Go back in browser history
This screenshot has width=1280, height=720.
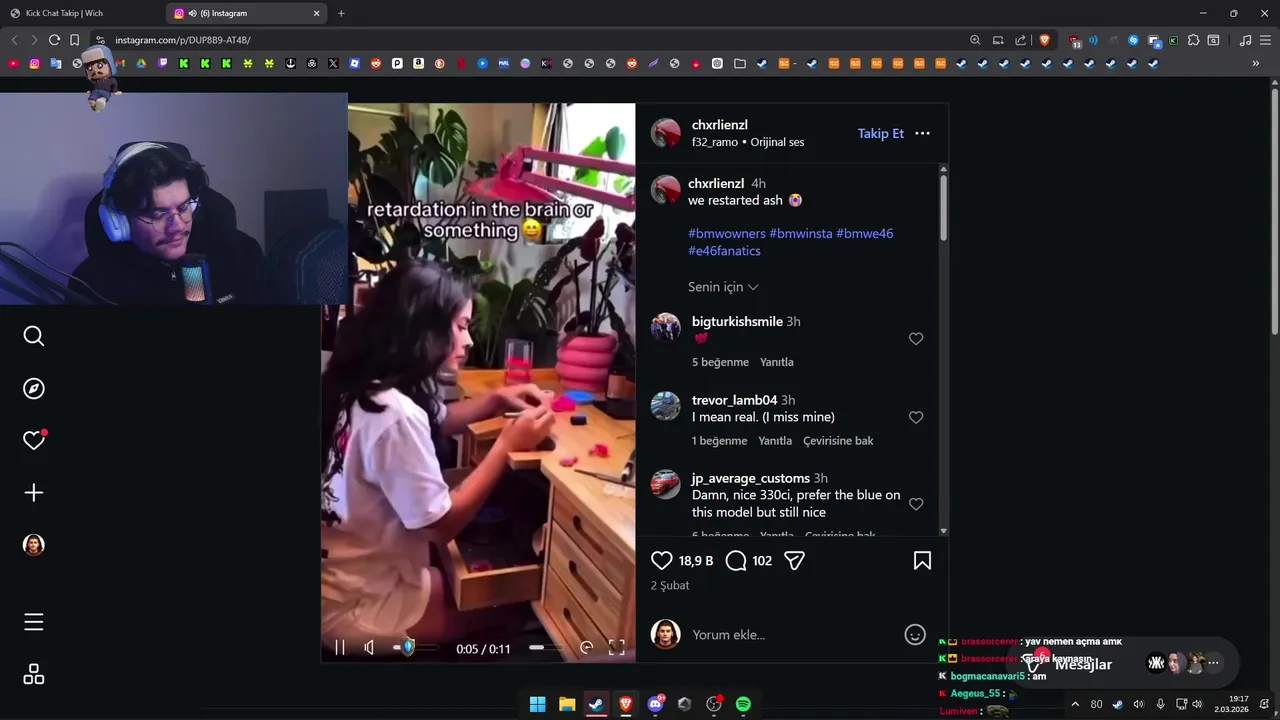(x=14, y=40)
